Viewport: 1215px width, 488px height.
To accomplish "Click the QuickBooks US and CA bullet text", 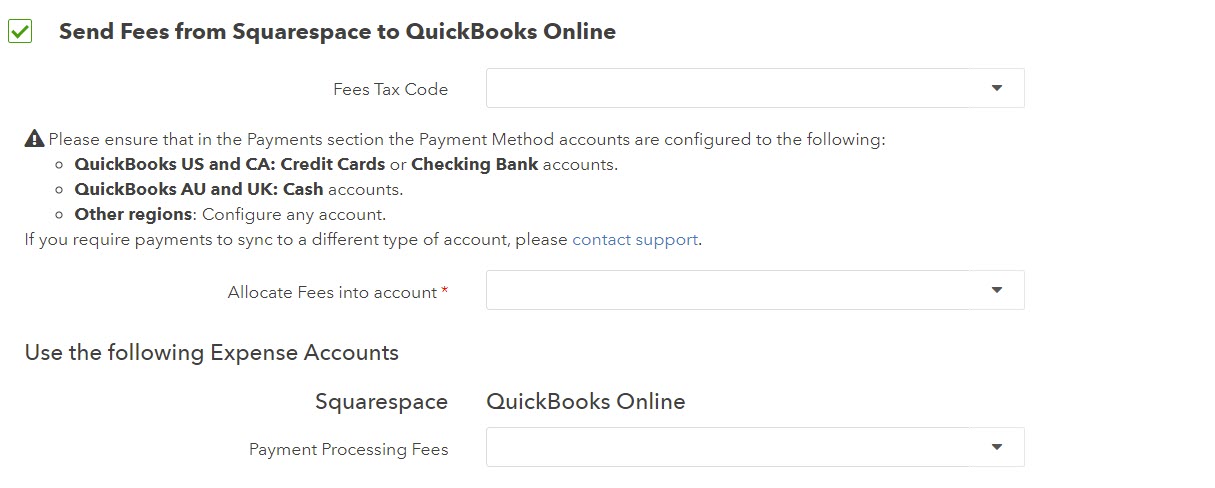I will pyautogui.click(x=346, y=165).
